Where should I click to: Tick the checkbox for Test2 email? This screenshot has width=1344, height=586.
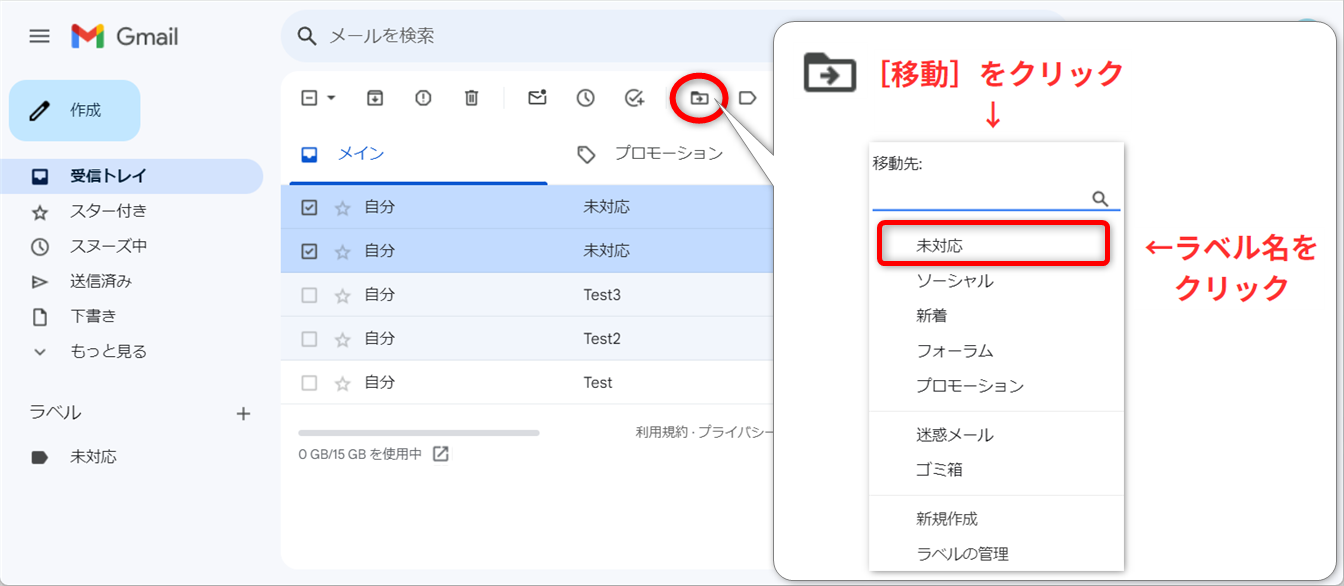coord(309,339)
